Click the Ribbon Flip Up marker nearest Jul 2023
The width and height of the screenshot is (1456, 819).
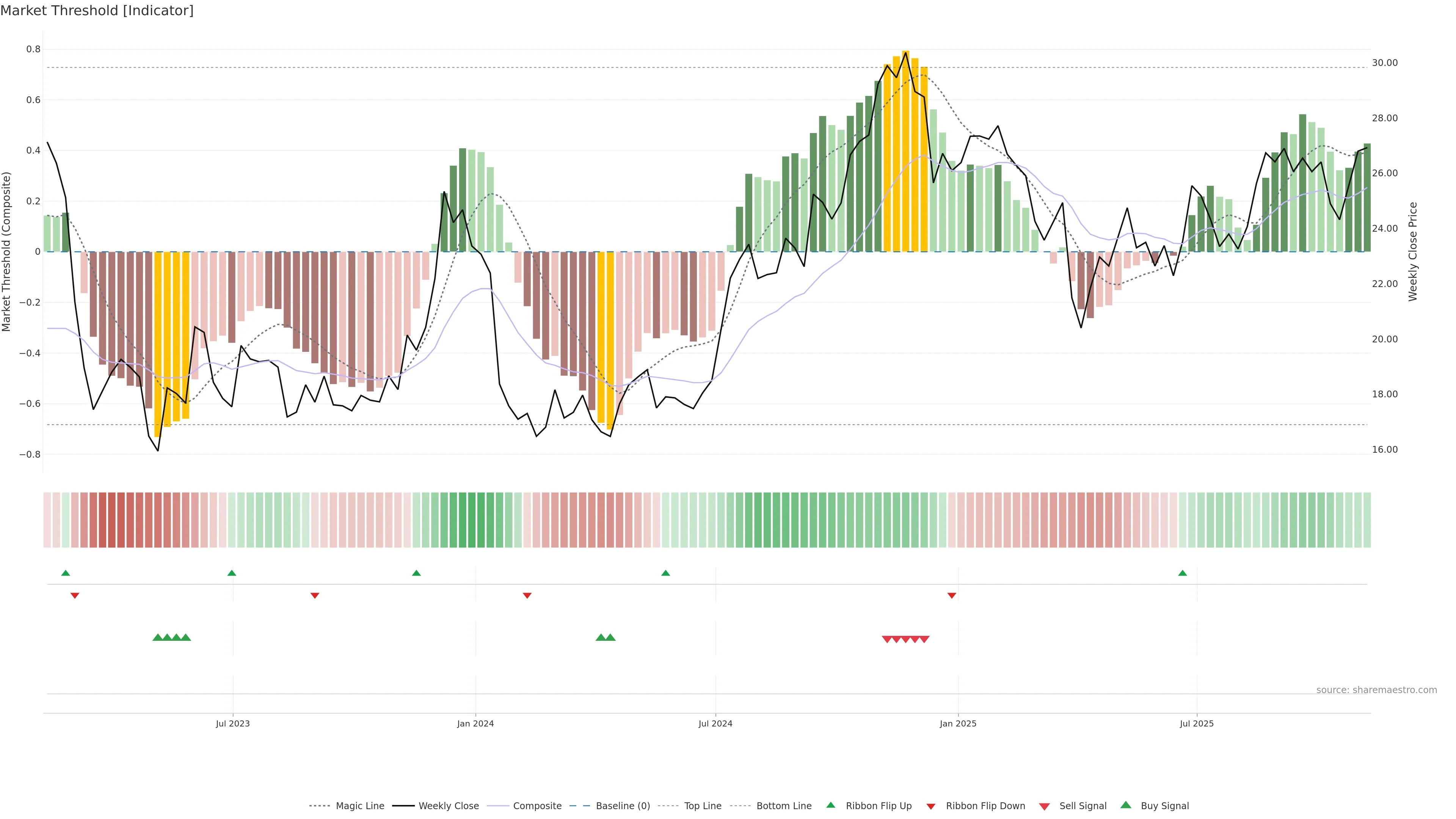coord(232,573)
